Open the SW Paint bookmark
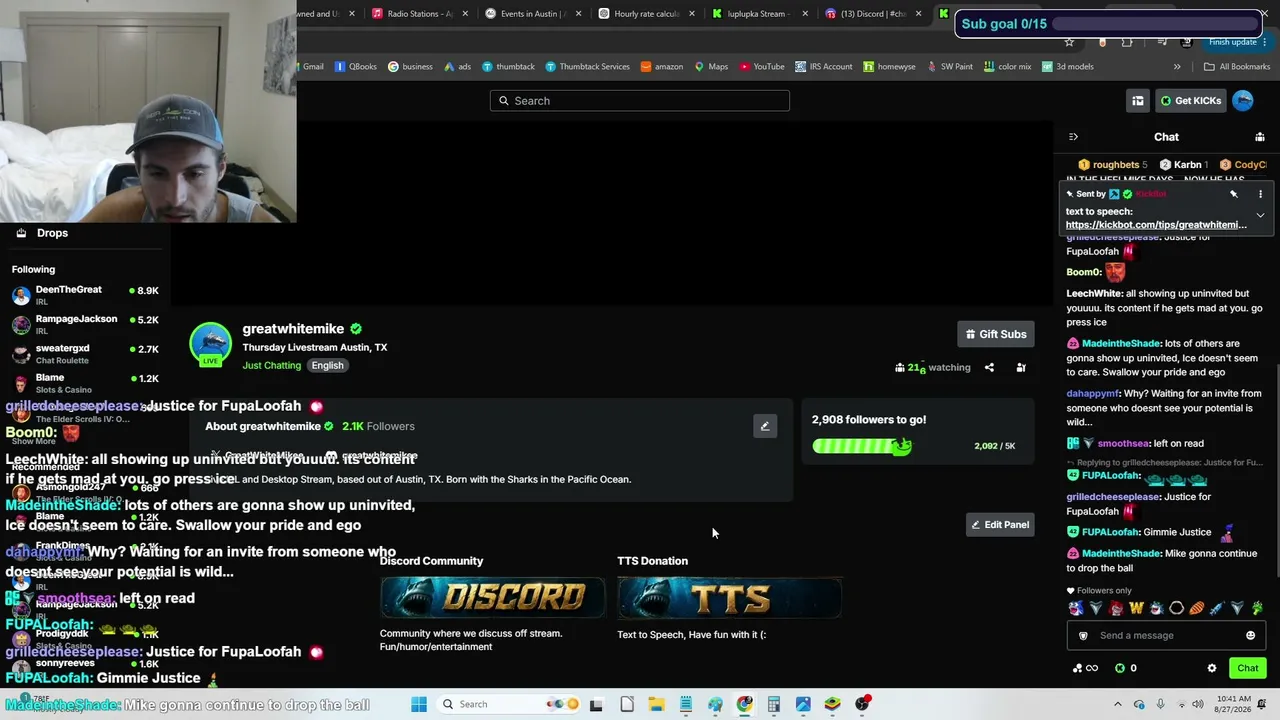1280x720 pixels. (950, 67)
